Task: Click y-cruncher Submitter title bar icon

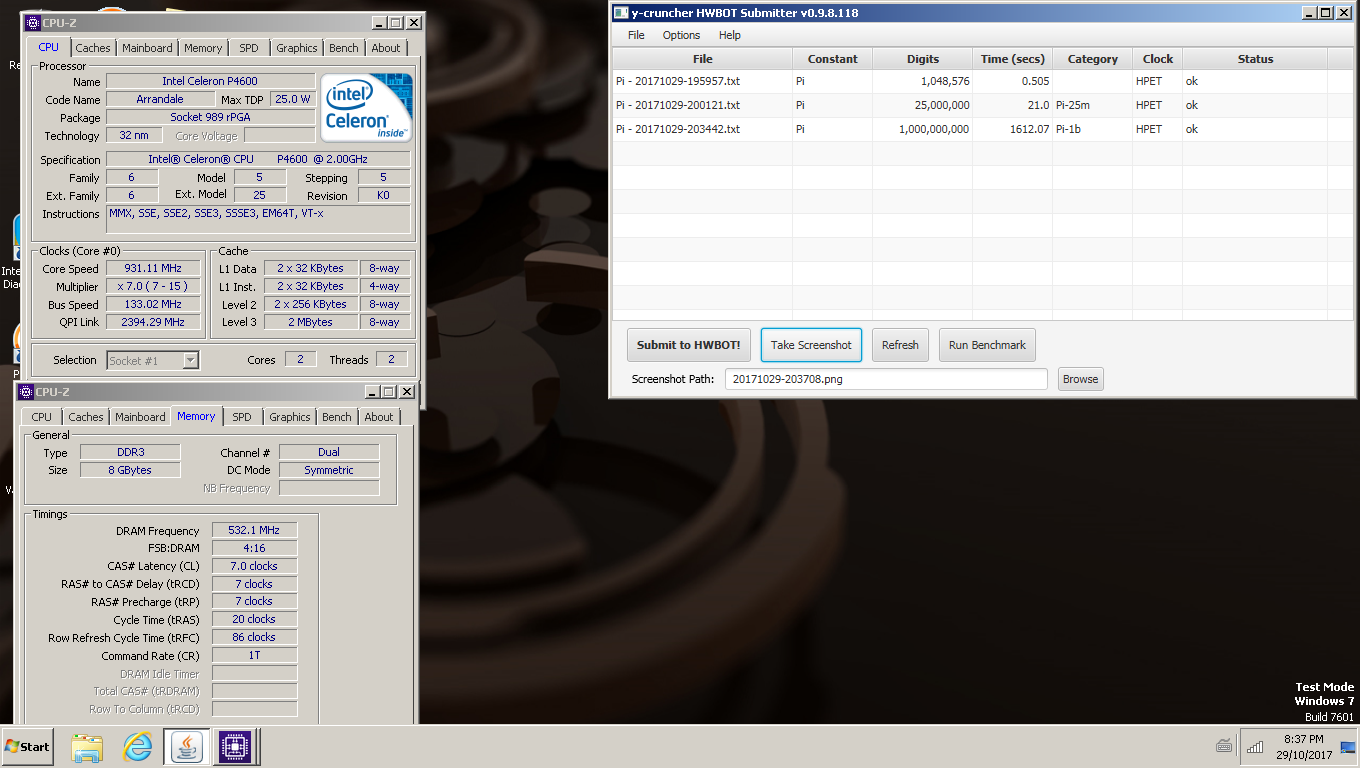Action: [621, 13]
